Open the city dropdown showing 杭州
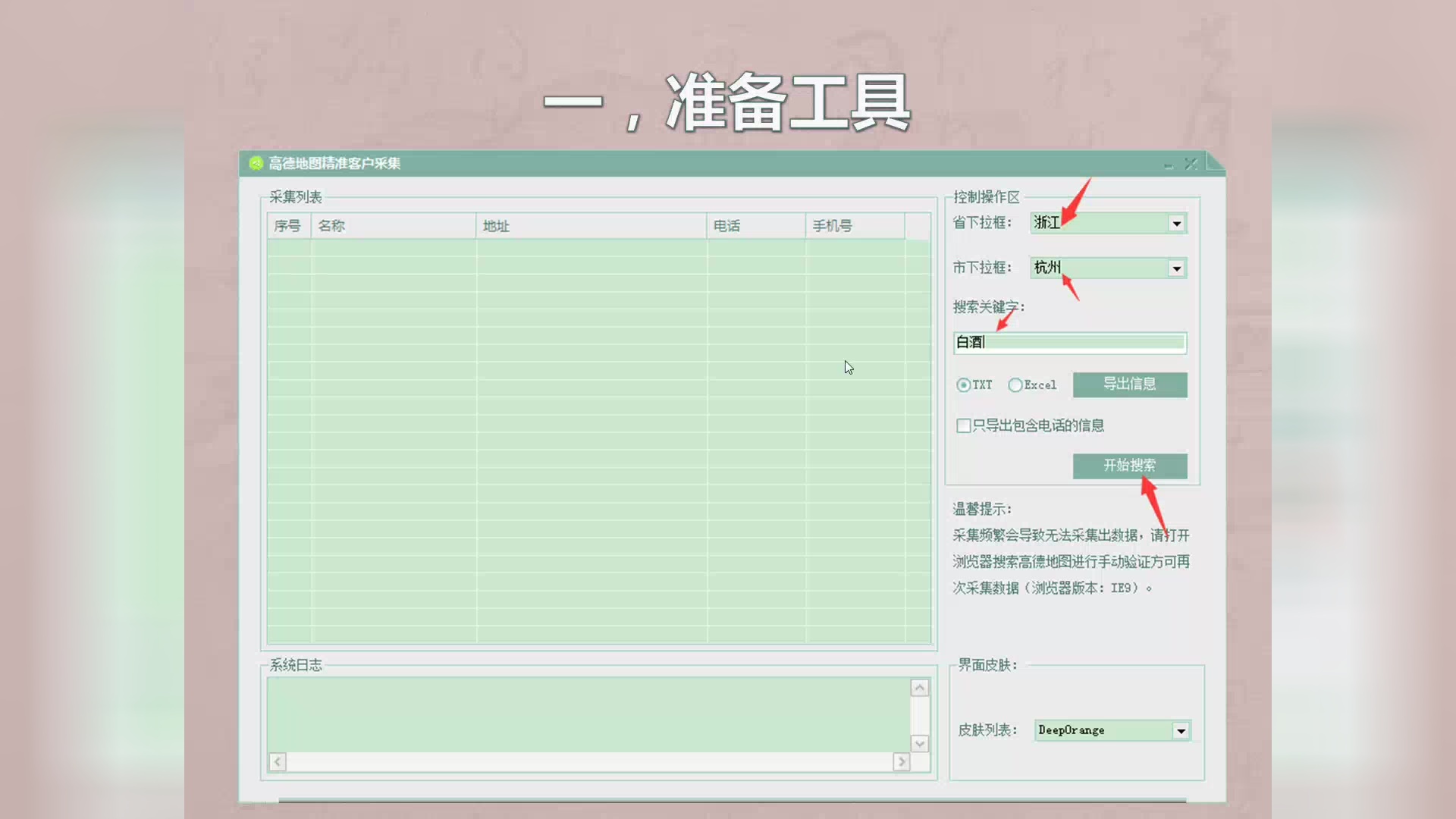1456x819 pixels. [x=1176, y=268]
